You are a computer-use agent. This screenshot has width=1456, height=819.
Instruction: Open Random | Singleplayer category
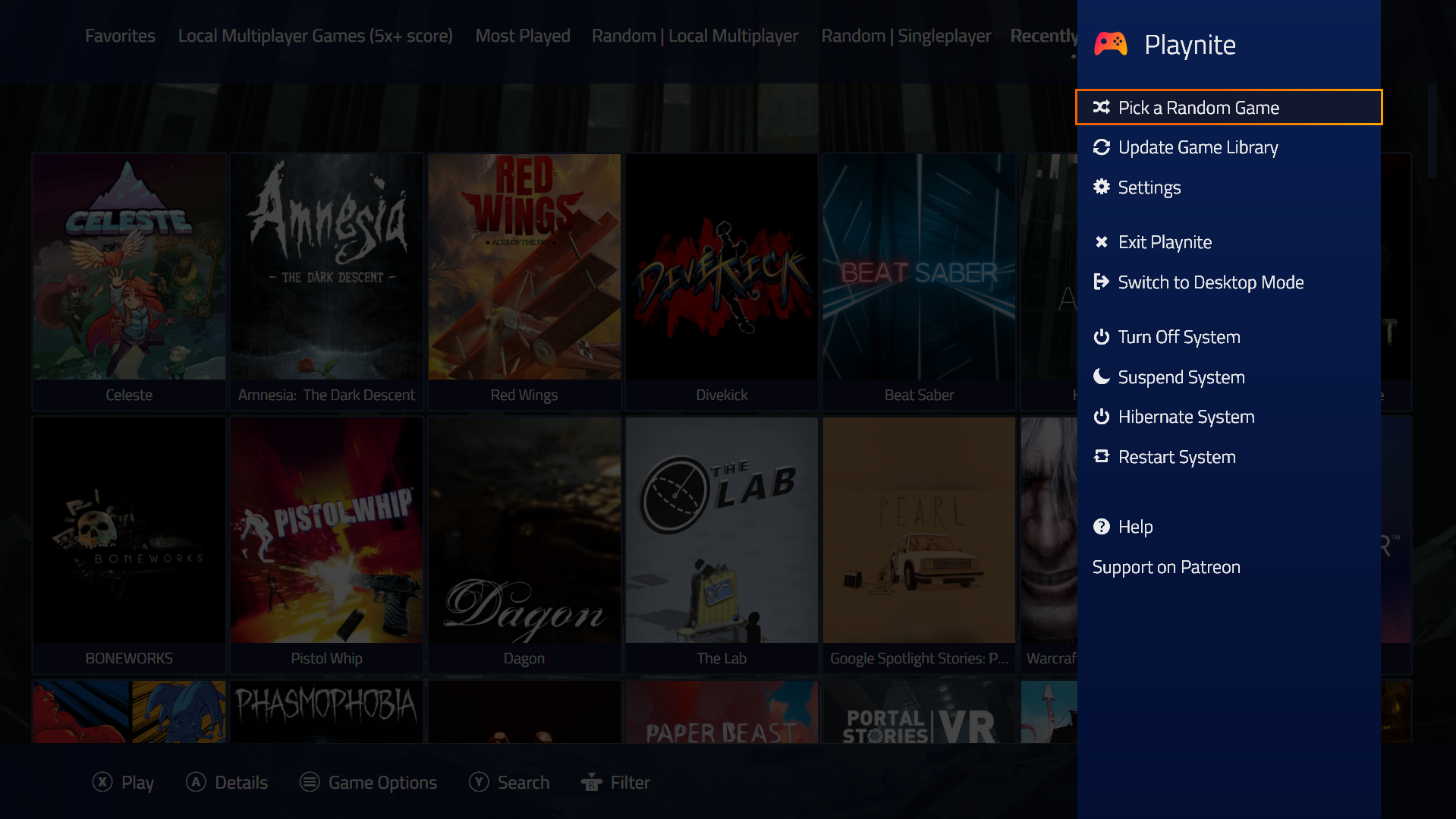tap(905, 35)
